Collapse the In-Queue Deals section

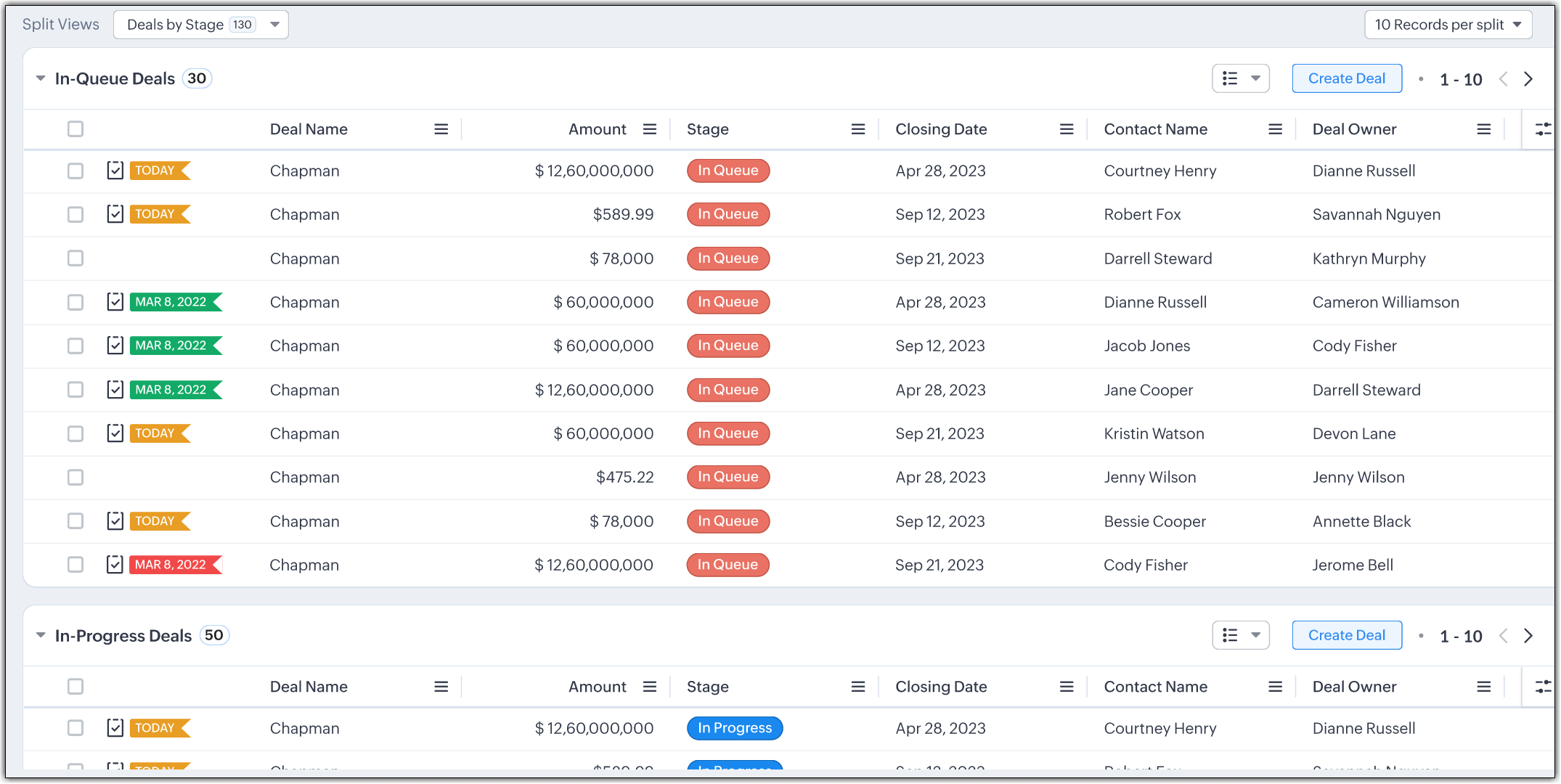pos(41,78)
